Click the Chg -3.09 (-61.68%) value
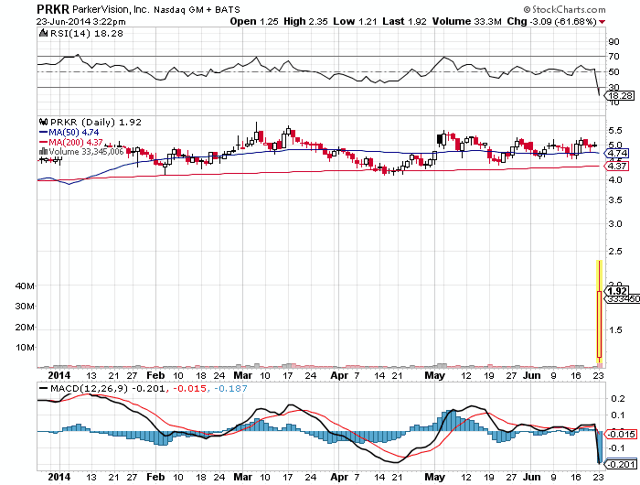 552,21
